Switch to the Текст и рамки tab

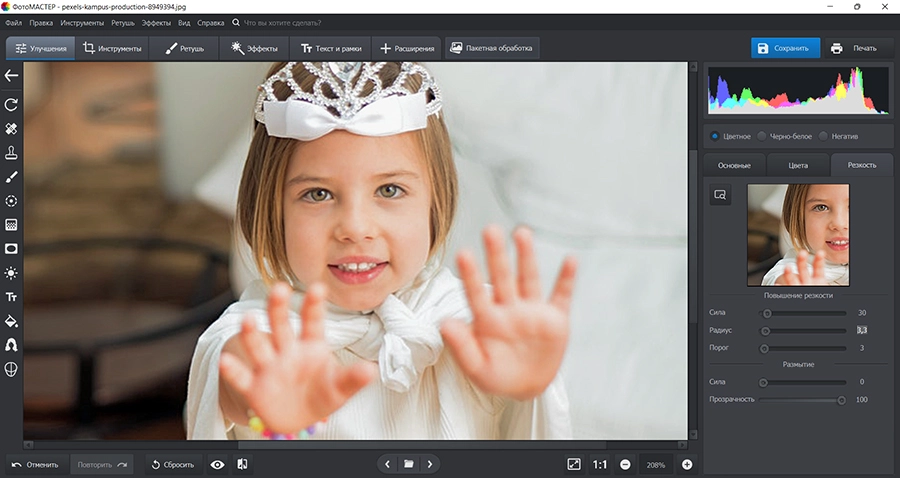331,48
